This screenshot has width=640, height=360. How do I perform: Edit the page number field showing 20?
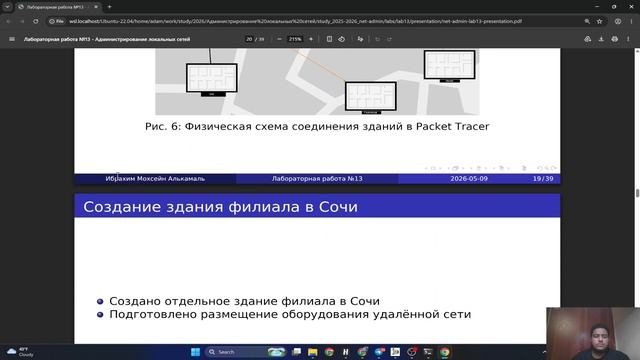249,39
